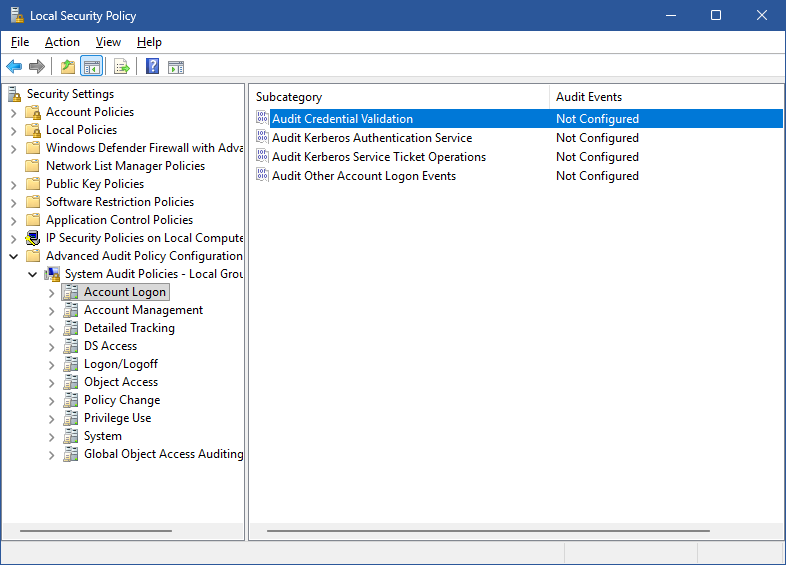Click the left pane horizontal scrollbar
This screenshot has height=565, width=786.
point(95,531)
